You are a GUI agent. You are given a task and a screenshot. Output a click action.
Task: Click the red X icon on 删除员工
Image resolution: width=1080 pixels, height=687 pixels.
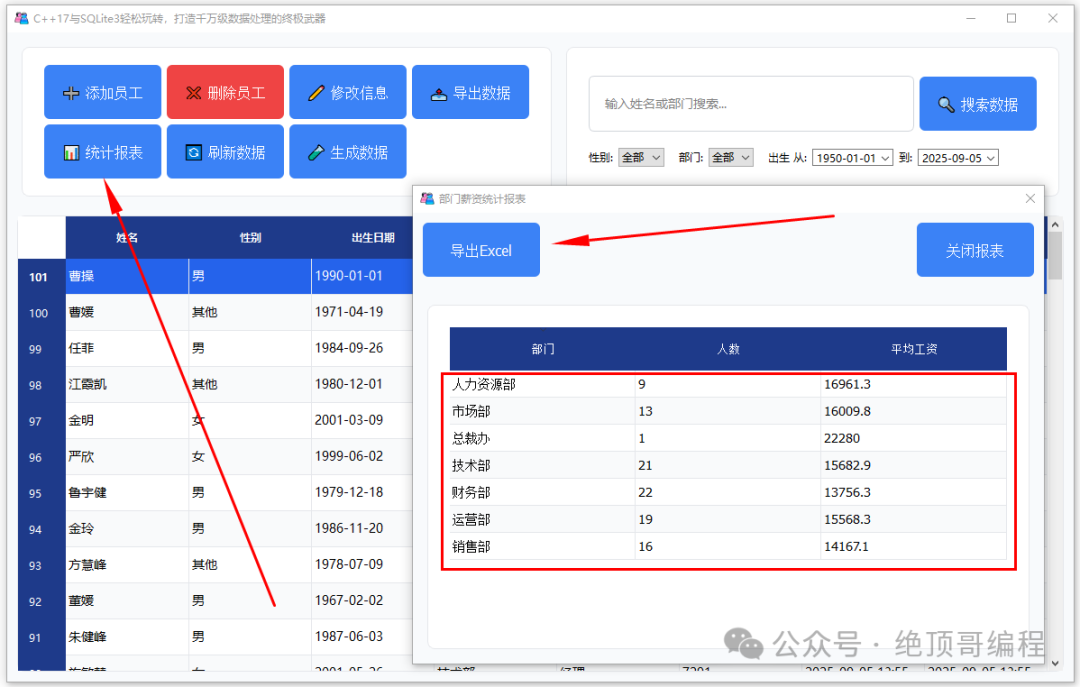pos(194,93)
